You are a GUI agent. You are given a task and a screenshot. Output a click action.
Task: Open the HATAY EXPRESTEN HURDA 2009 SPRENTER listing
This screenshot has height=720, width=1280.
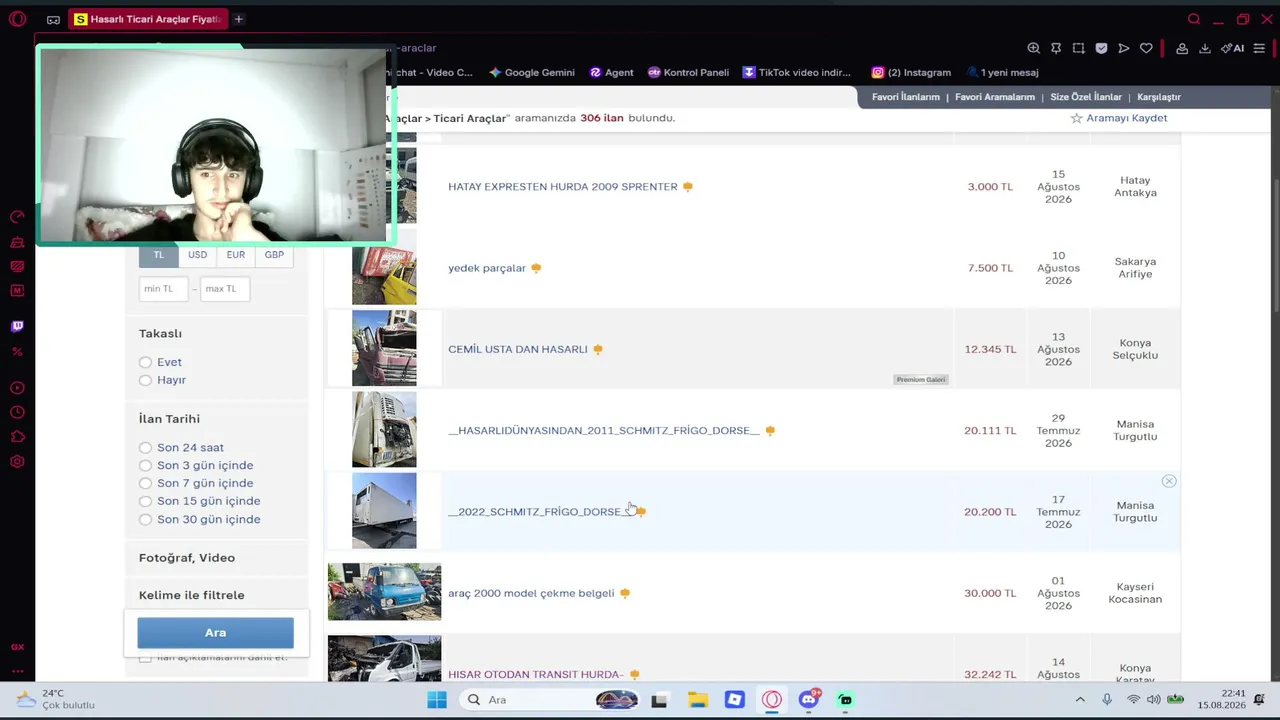[563, 187]
